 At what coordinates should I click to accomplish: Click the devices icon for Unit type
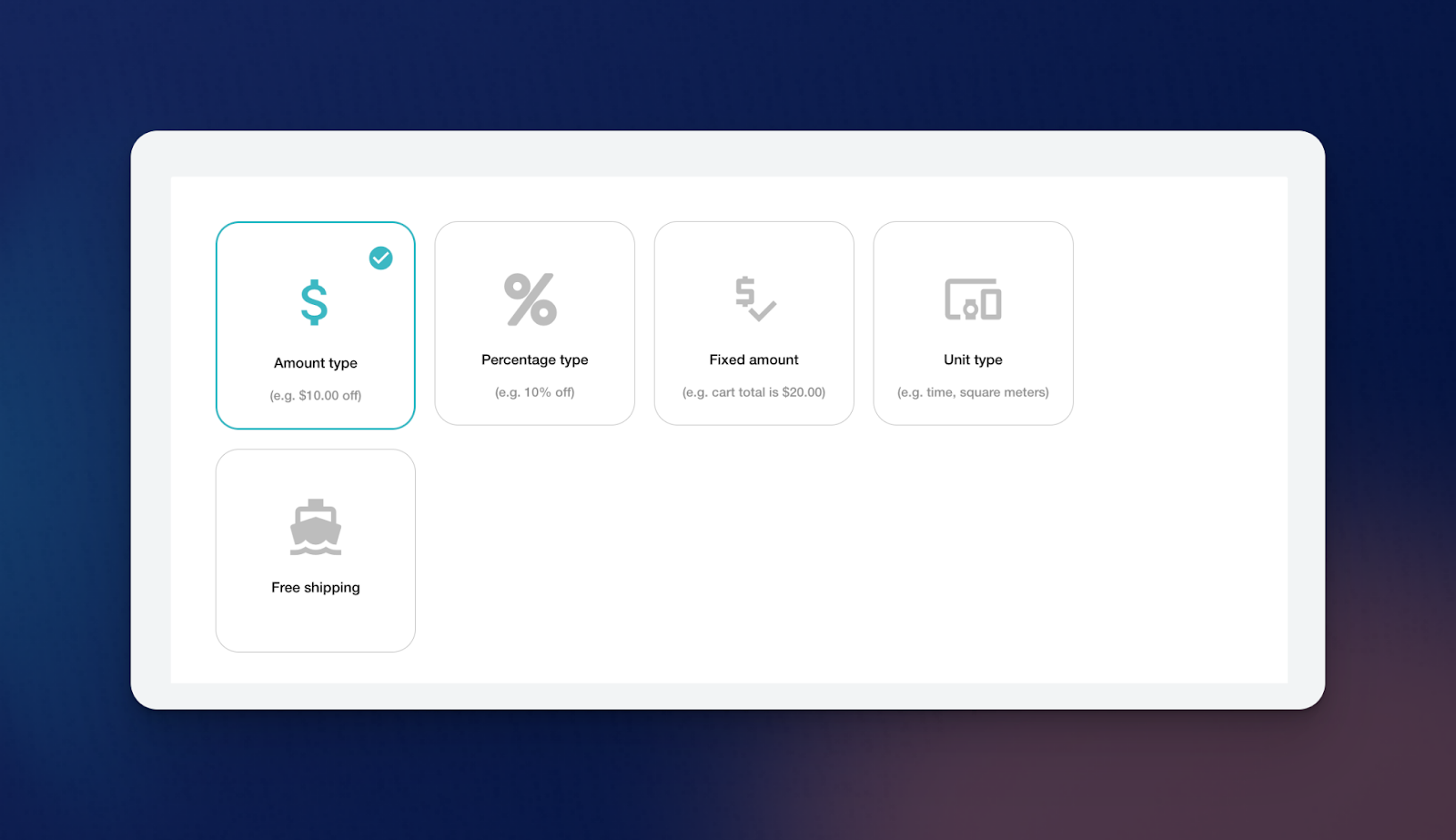tap(973, 299)
